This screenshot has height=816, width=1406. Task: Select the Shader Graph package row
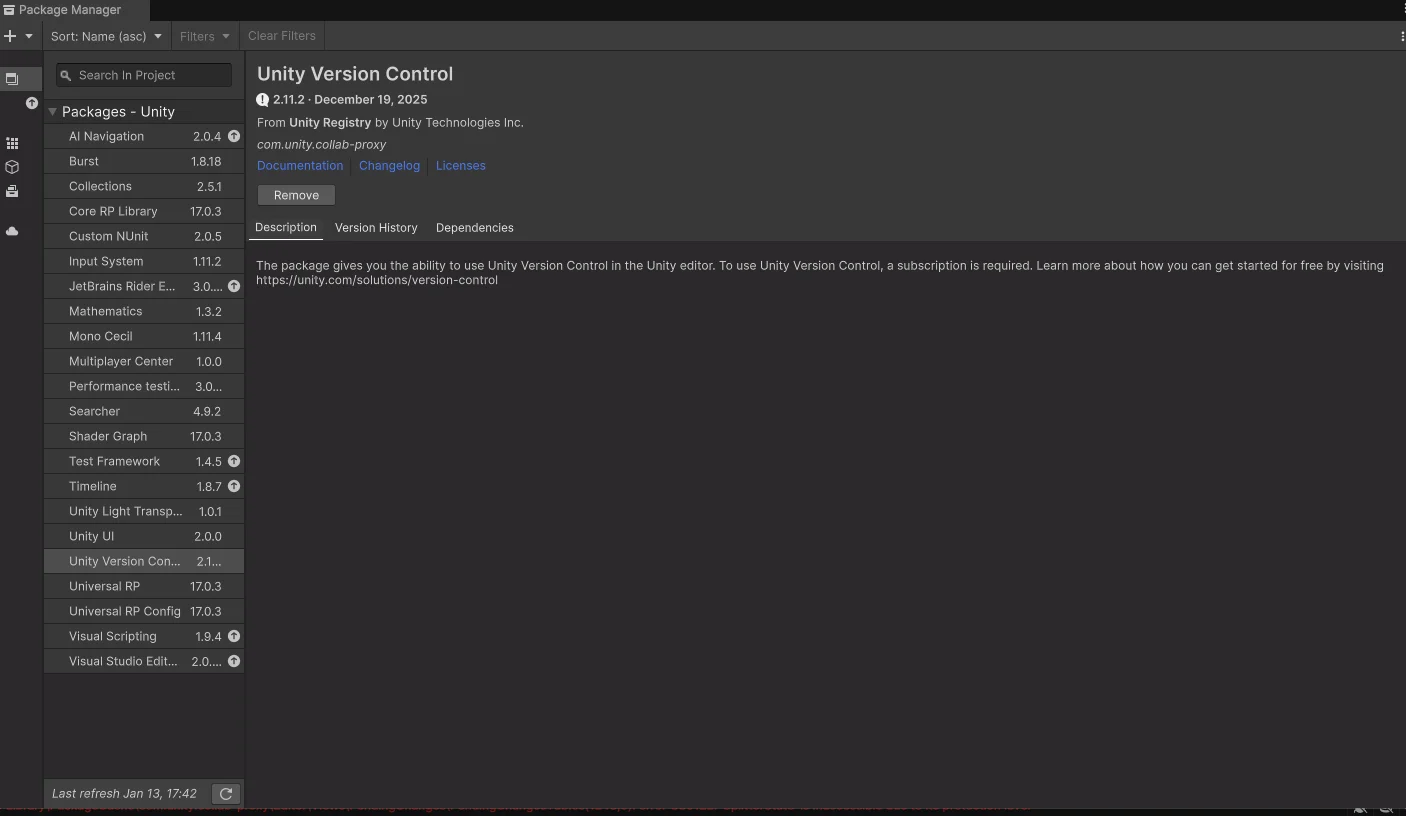[x=144, y=436]
